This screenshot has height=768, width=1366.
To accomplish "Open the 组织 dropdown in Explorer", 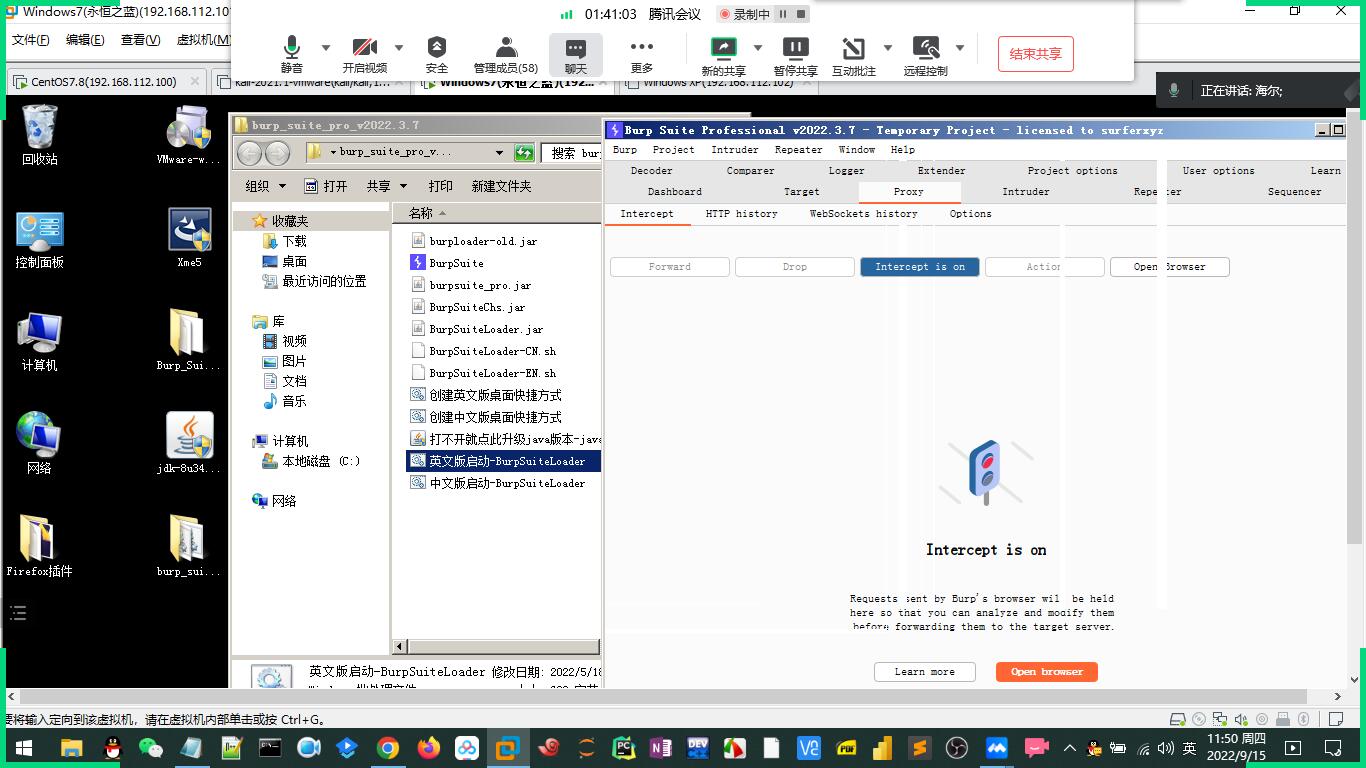I will pyautogui.click(x=266, y=186).
